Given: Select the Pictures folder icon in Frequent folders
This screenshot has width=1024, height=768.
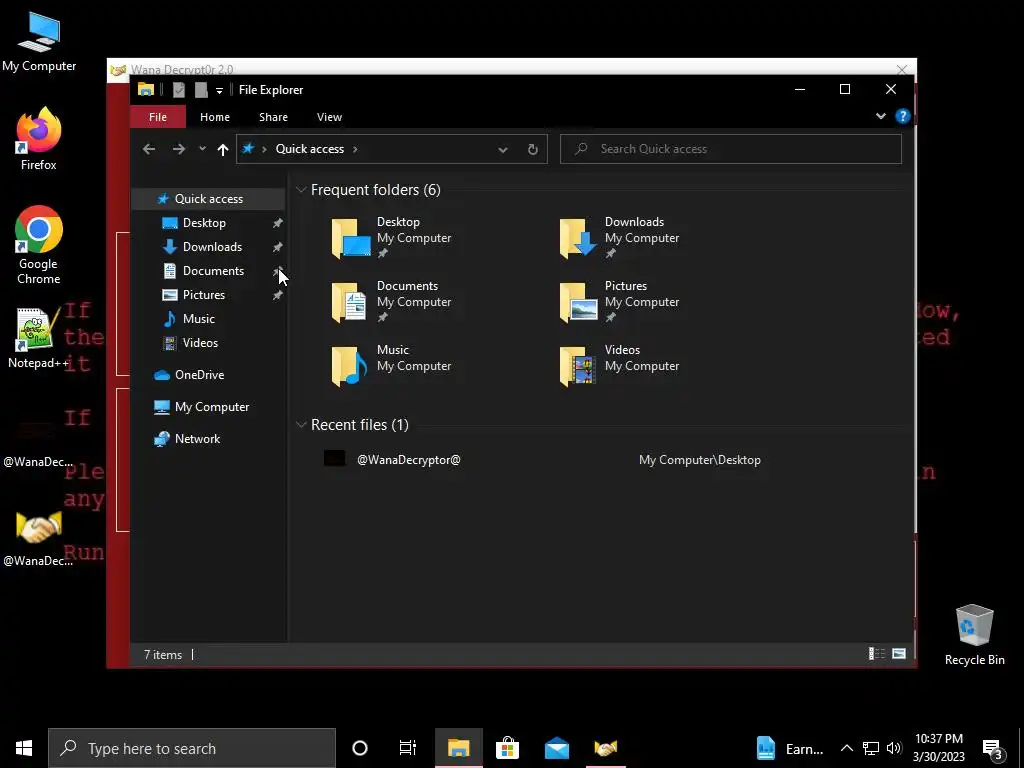Looking at the screenshot, I should 578,302.
